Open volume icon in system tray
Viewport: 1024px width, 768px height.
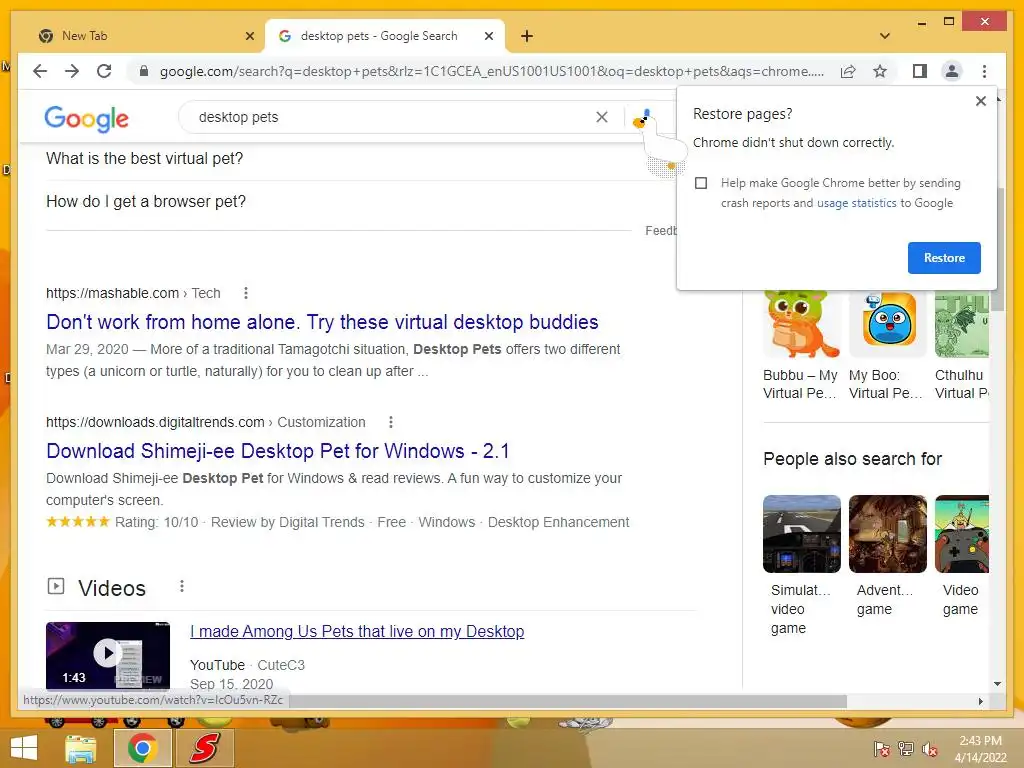click(929, 749)
